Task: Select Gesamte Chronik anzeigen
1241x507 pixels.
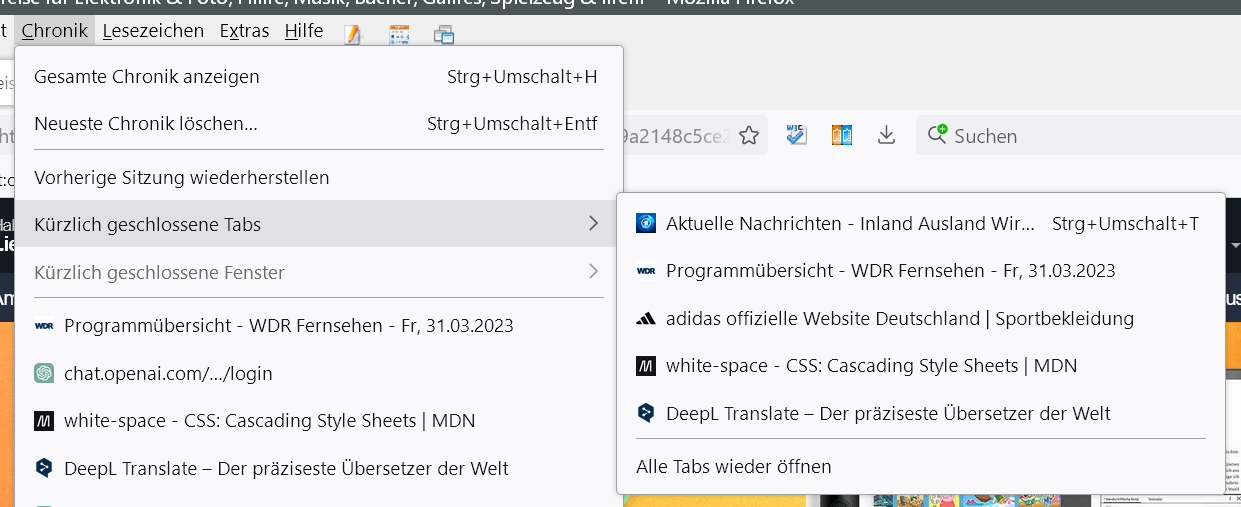Action: pos(147,77)
